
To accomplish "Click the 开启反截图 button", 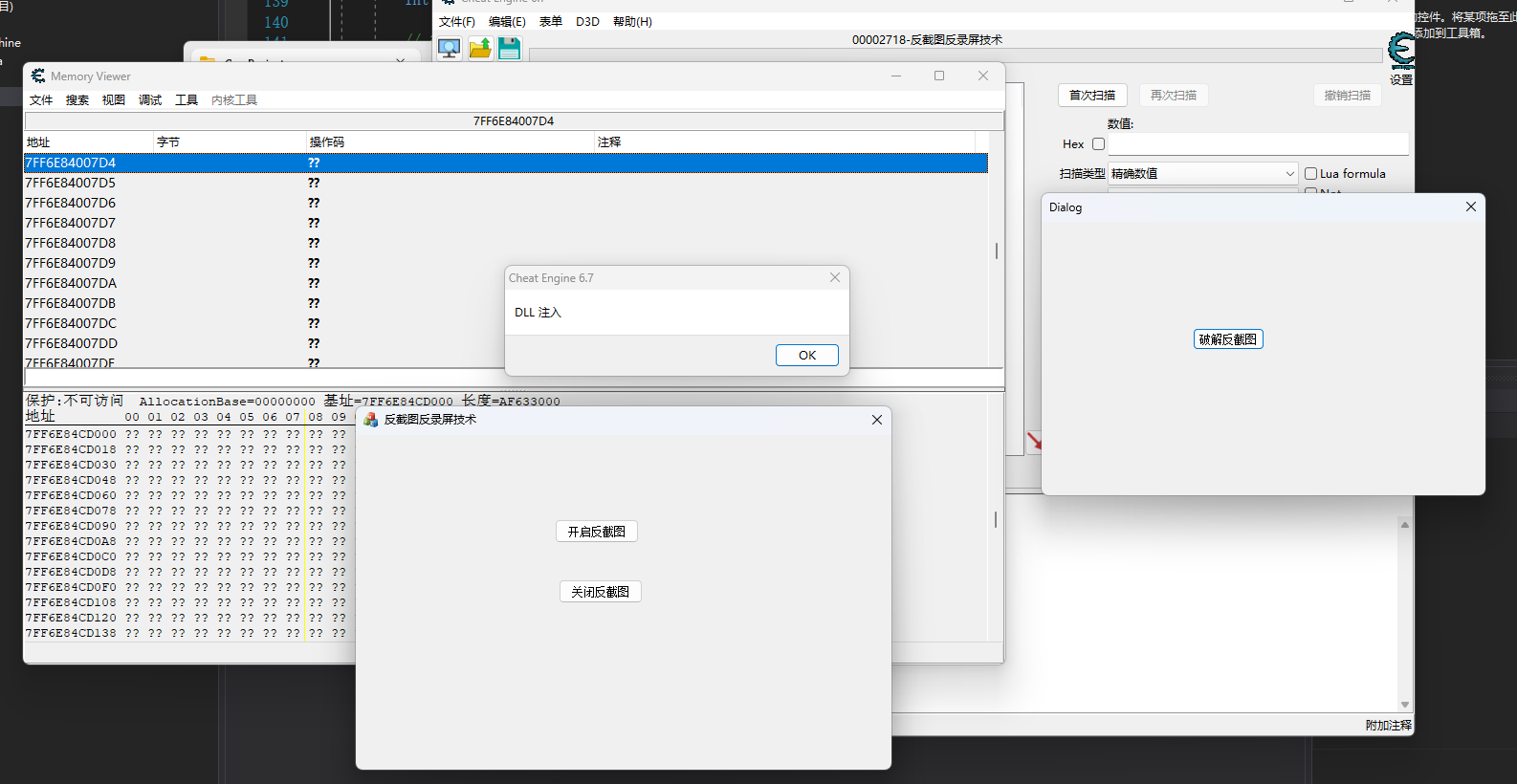I will tap(597, 532).
